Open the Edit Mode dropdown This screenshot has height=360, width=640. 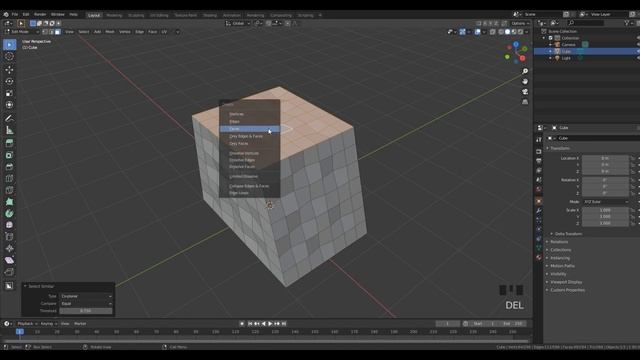click(21, 32)
